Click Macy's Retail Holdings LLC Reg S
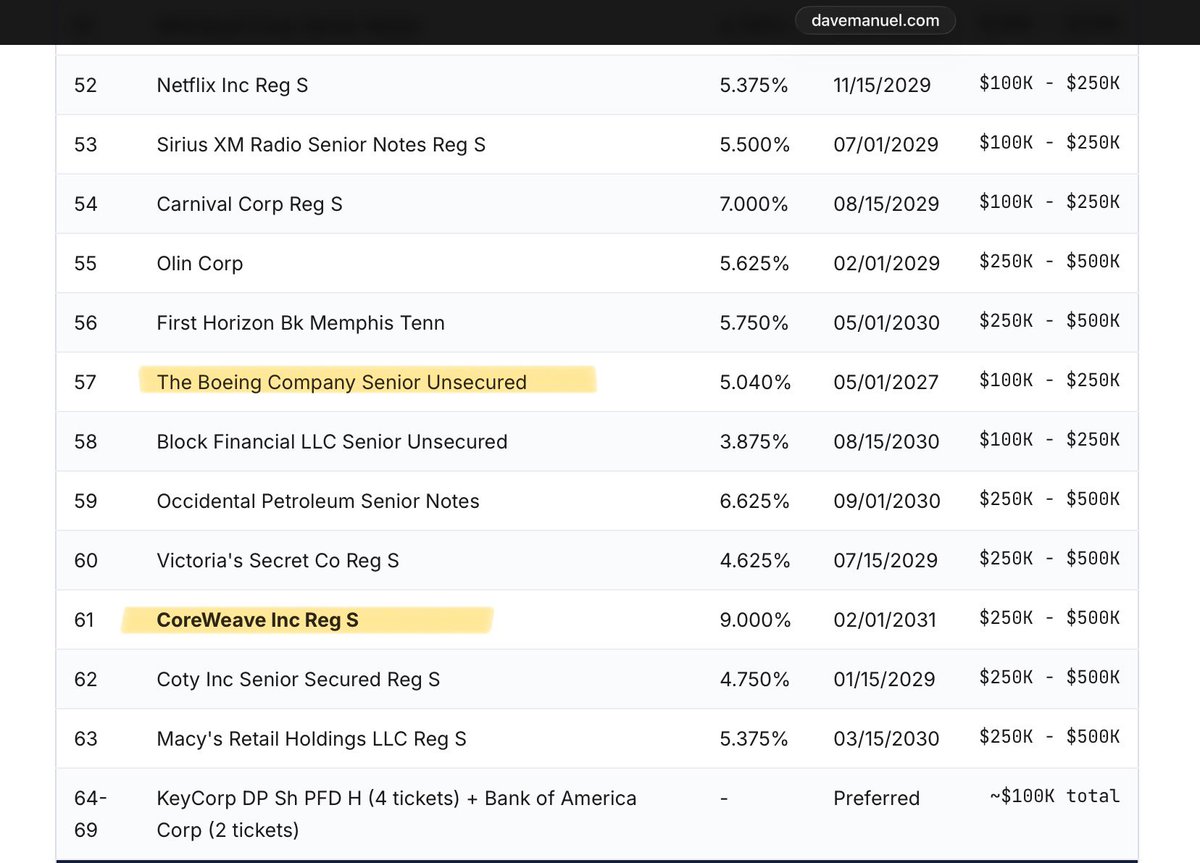Viewport: 1200px width, 863px height. point(311,739)
